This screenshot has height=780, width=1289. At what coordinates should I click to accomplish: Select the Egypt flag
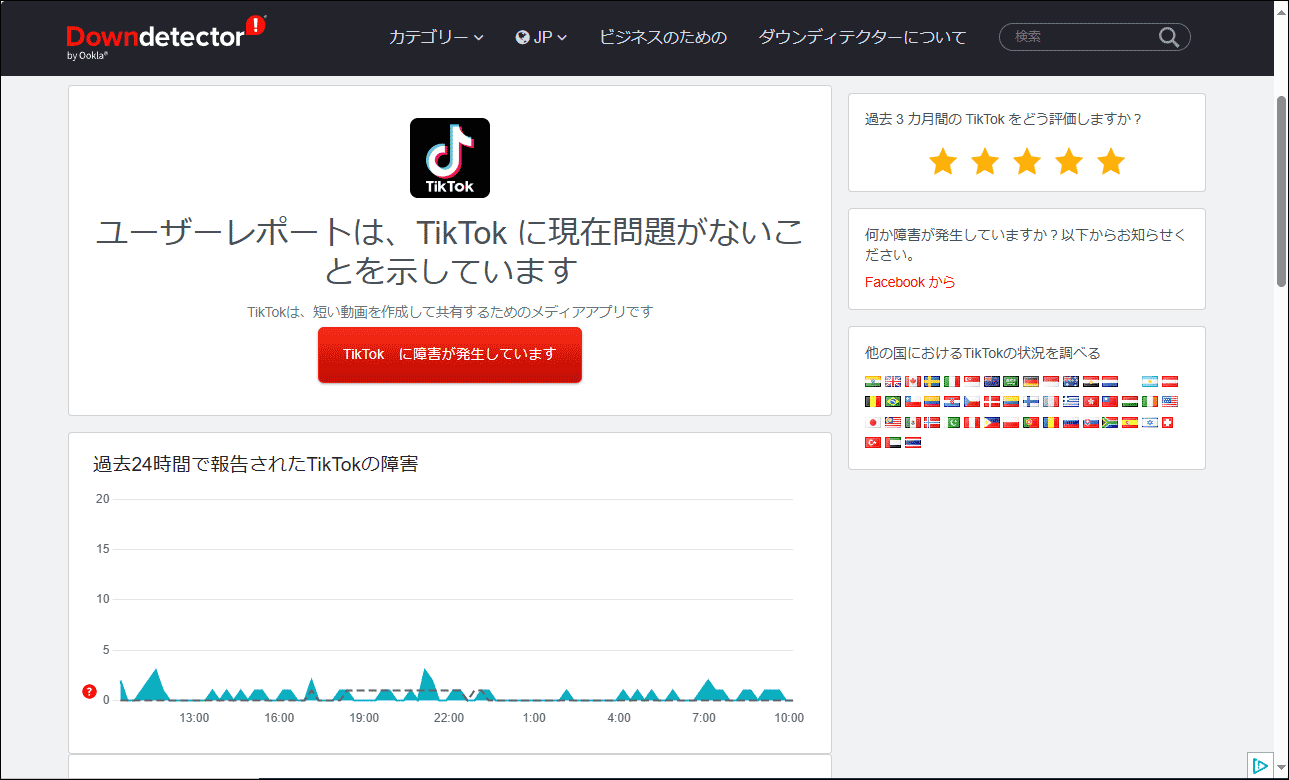tap(1091, 382)
